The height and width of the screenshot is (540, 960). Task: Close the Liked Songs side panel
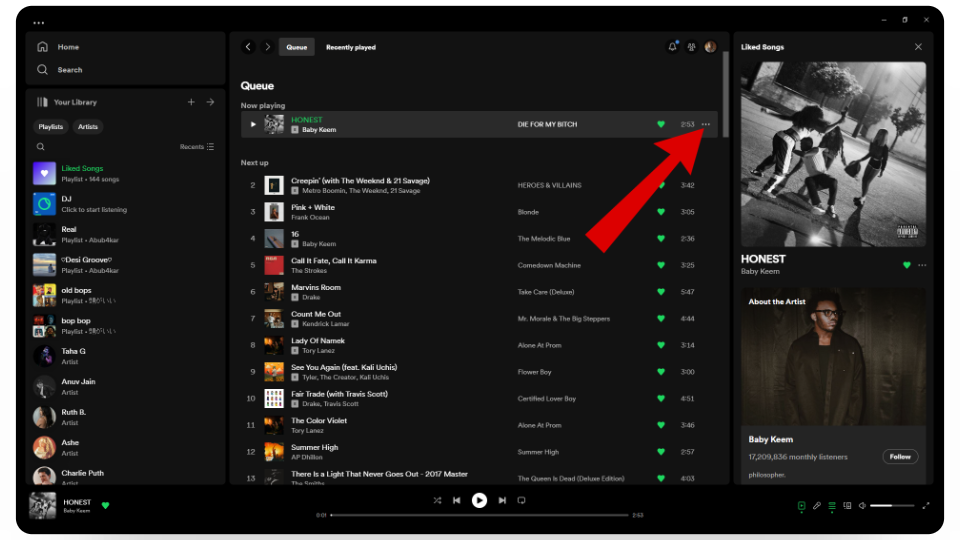click(x=918, y=47)
